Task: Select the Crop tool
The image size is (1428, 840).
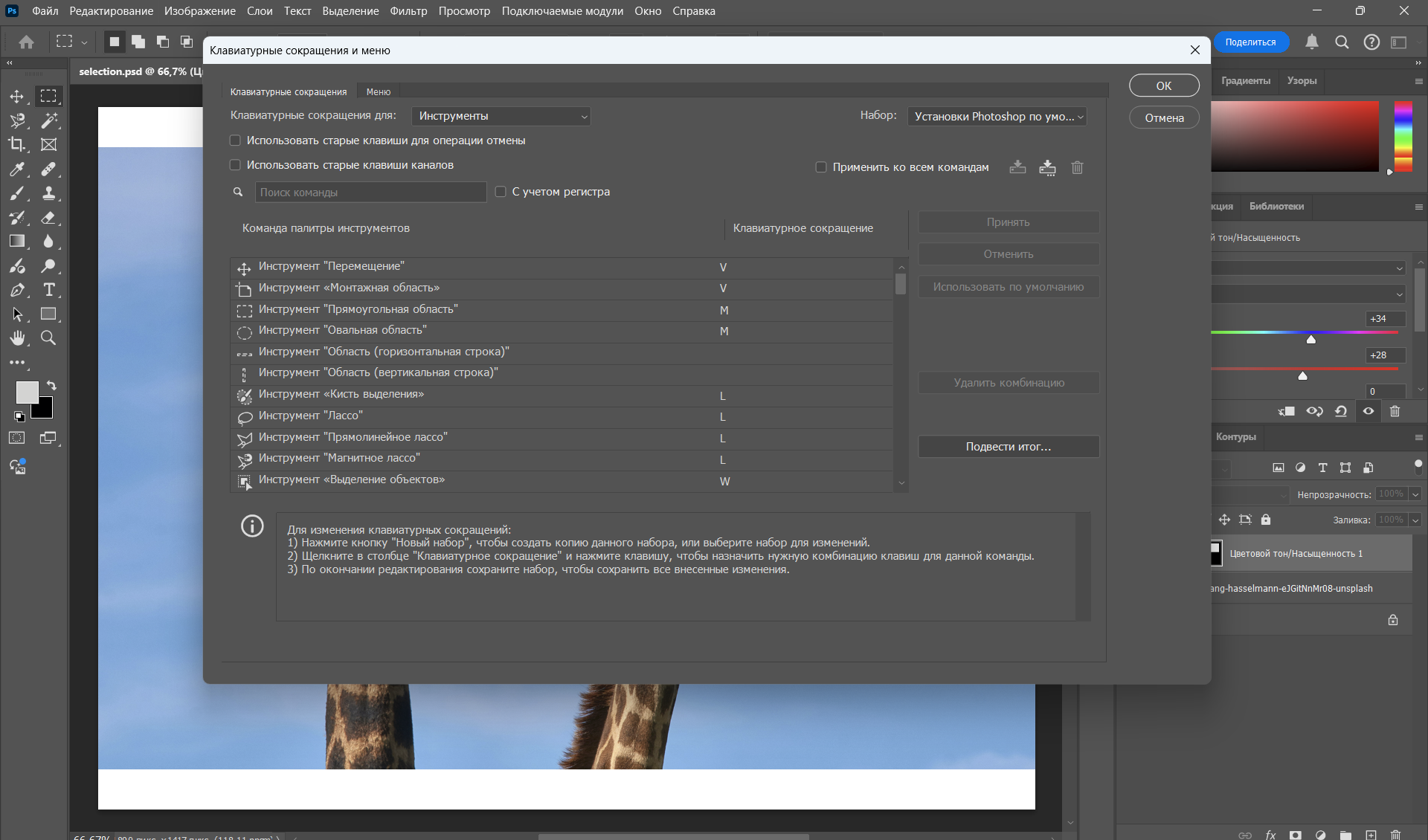Action: (16, 144)
